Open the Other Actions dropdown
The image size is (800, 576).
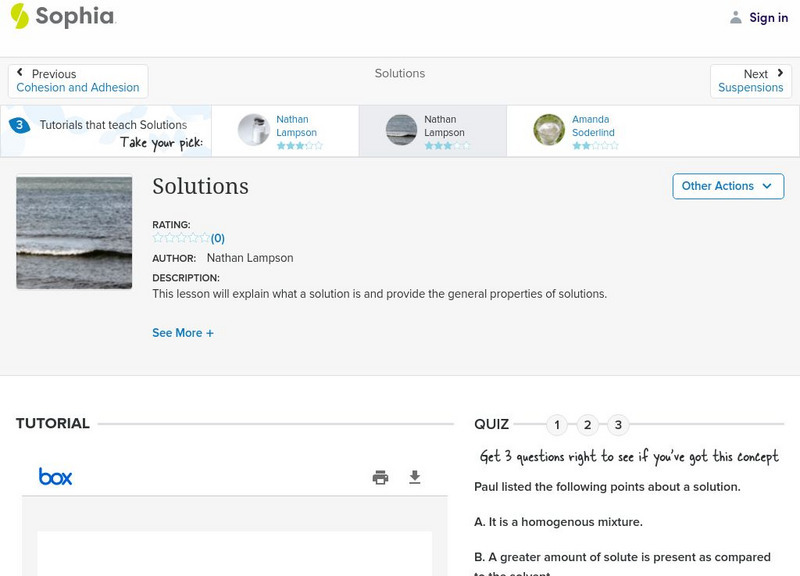(x=728, y=186)
